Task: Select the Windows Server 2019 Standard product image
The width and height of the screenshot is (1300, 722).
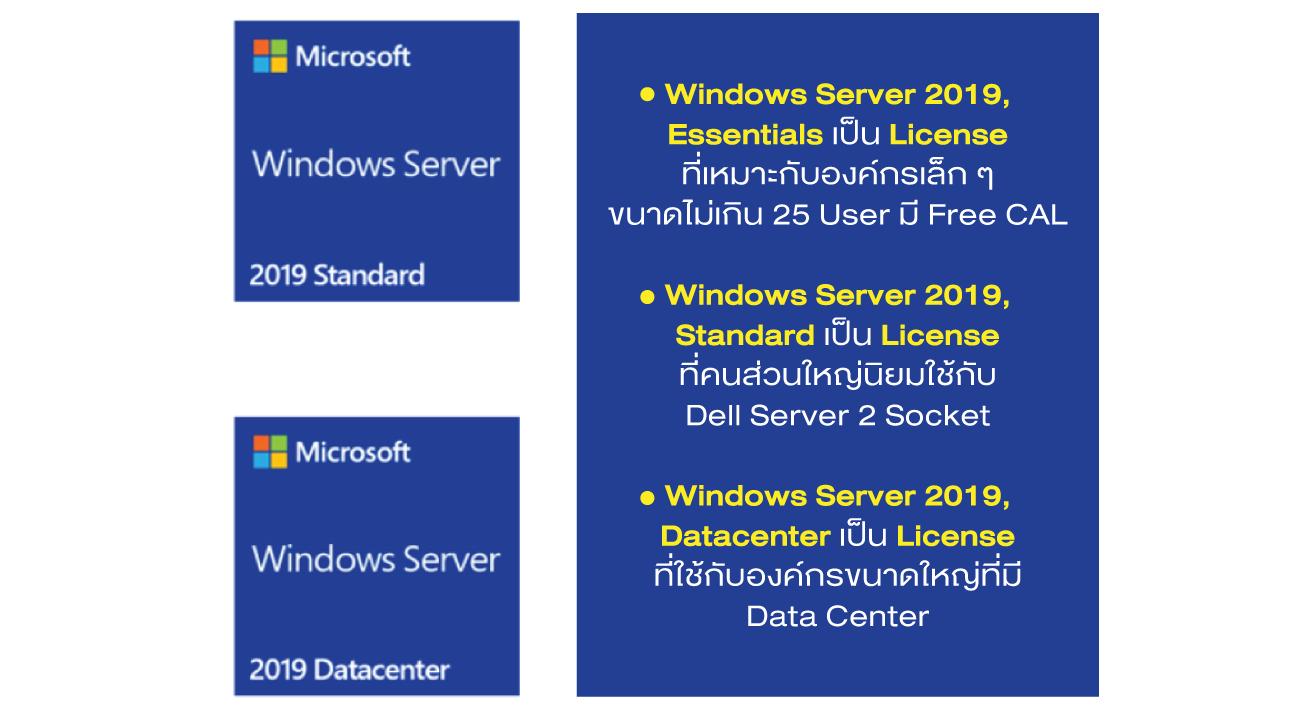Action: pos(377,161)
